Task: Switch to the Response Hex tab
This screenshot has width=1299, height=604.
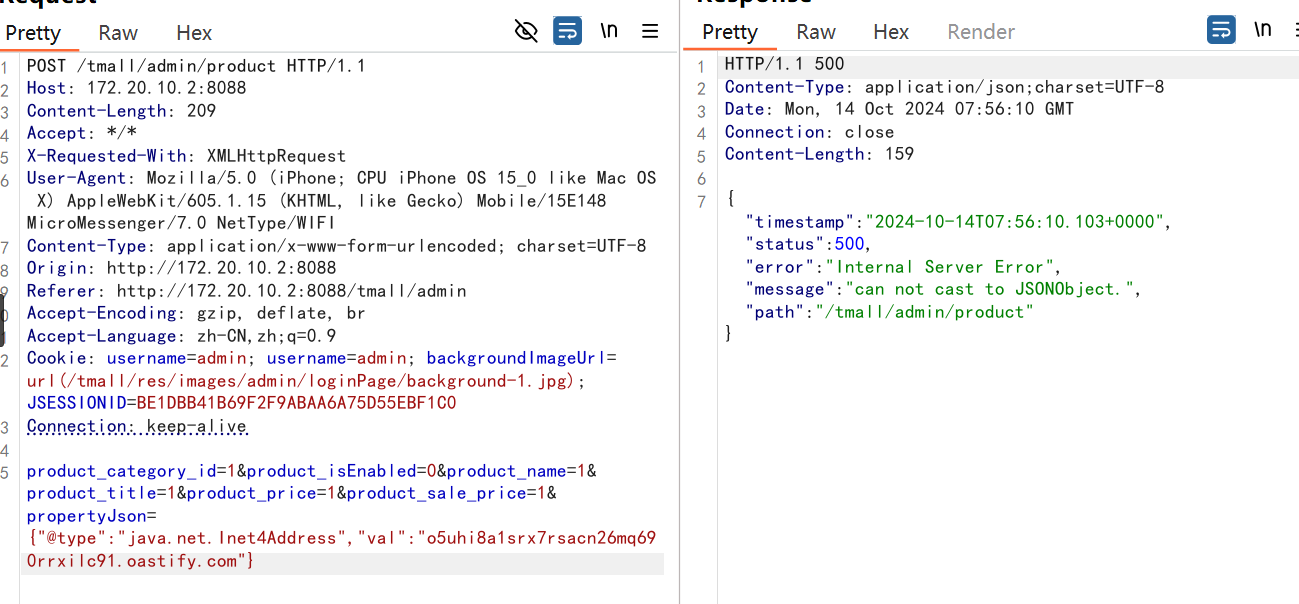Action: coord(891,32)
